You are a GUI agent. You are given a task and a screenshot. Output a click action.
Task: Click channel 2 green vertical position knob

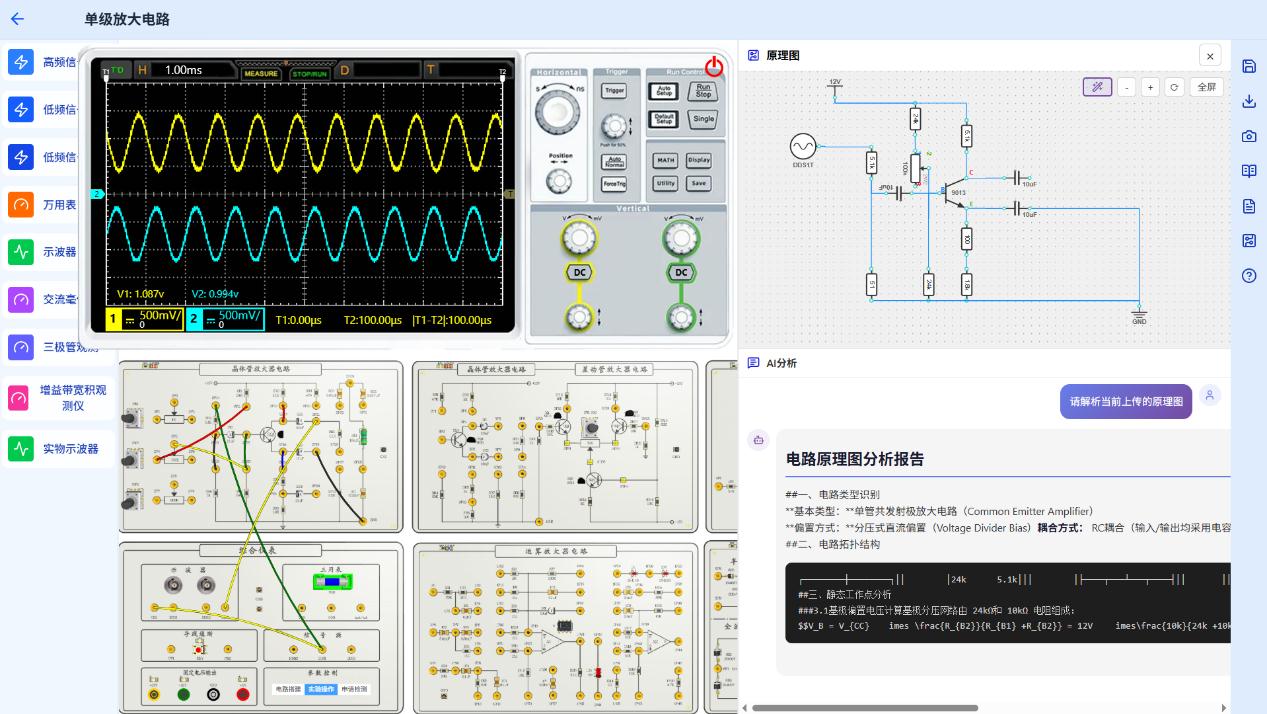point(681,318)
